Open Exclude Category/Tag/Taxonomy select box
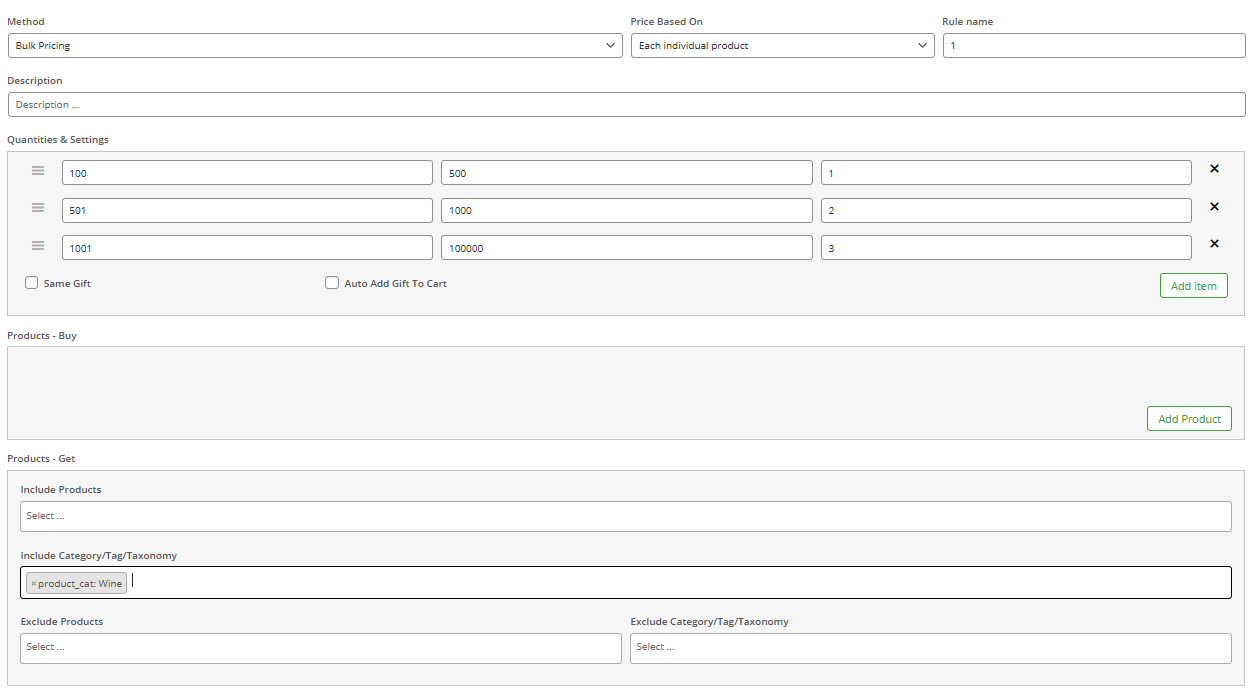1253x698 pixels. pyautogui.click(x=930, y=648)
